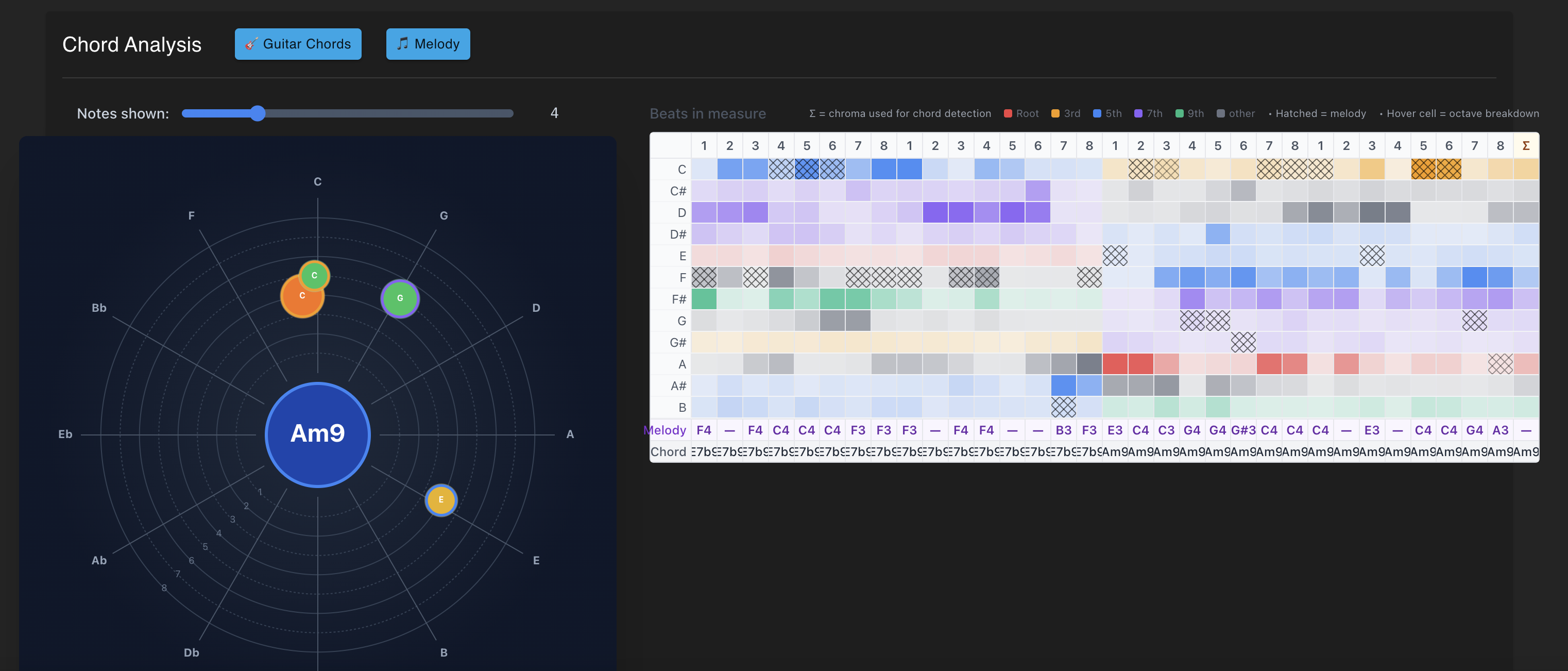Click the red Root legend swatch
Screen dimensions: 1568x671
click(x=1008, y=113)
